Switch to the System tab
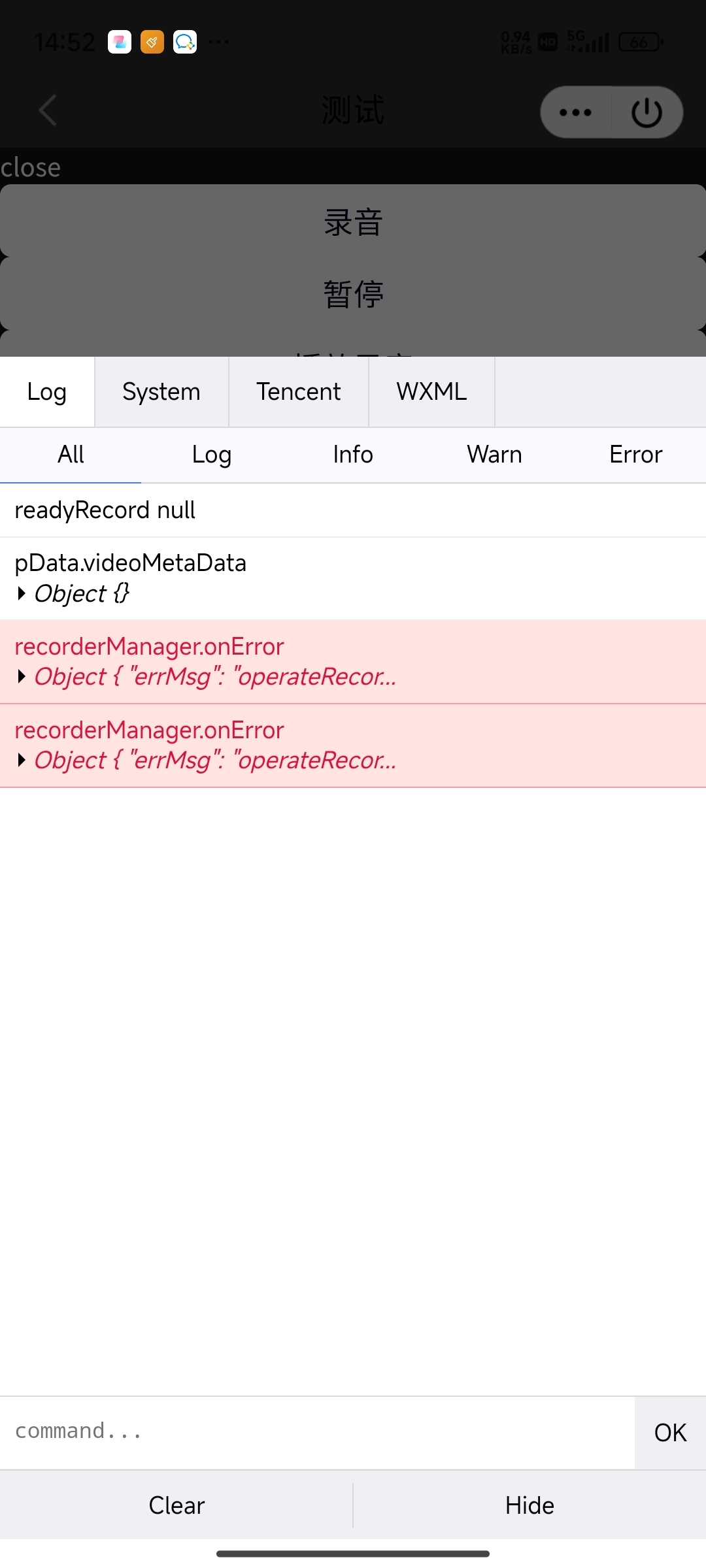 (161, 391)
